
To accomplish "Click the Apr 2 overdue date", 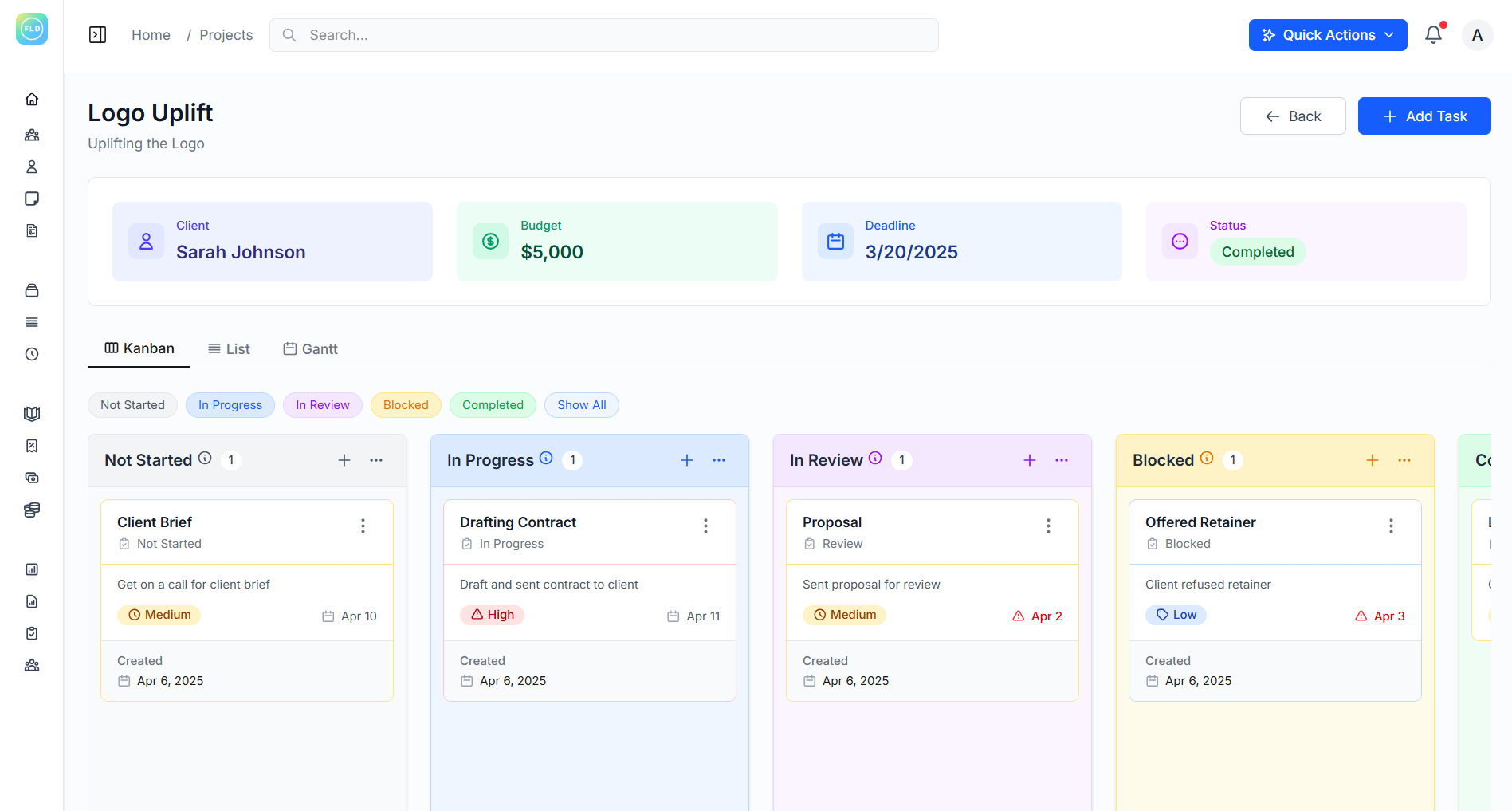I will pos(1037,616).
